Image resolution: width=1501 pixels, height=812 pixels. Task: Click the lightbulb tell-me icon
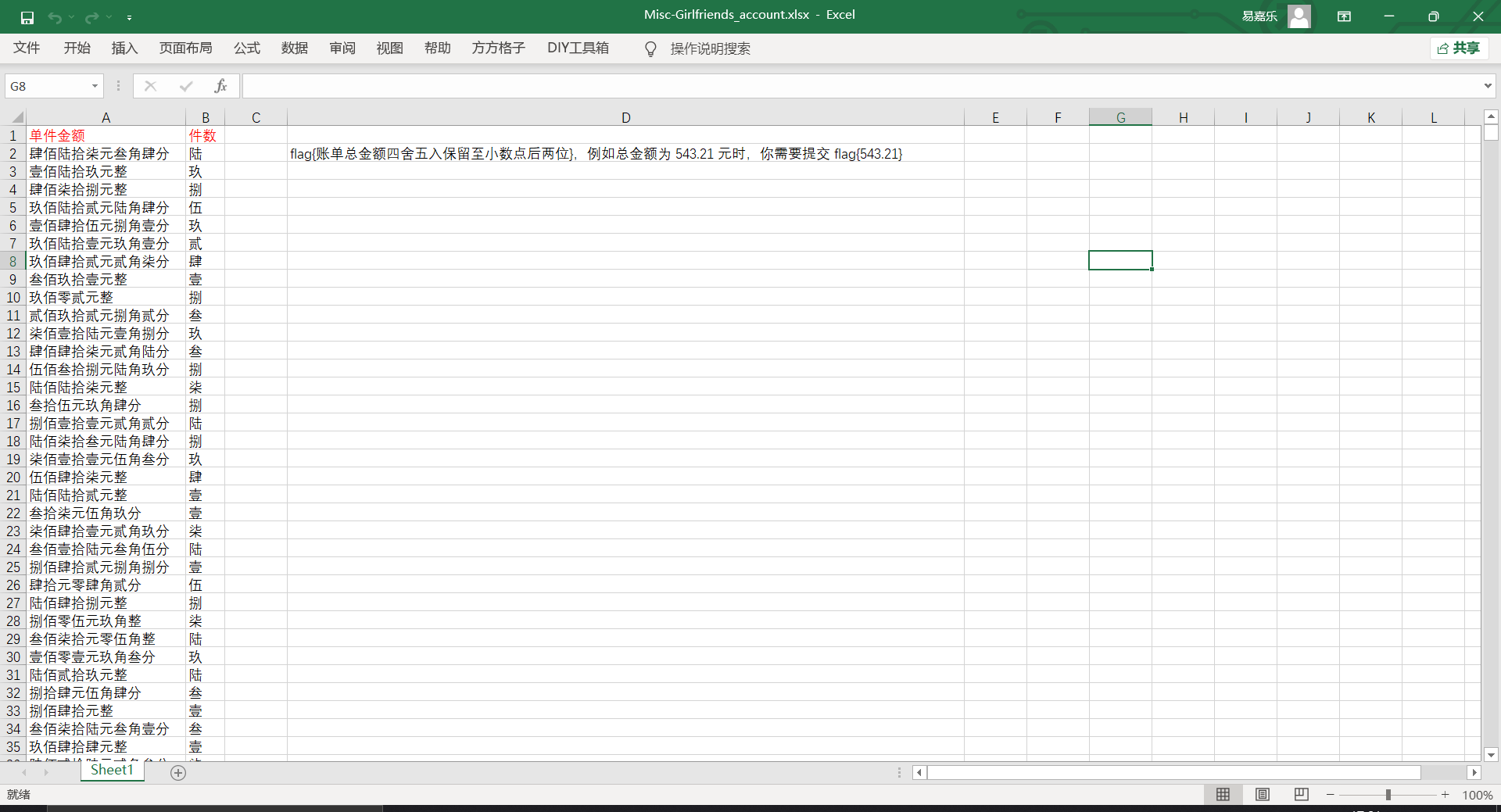(x=650, y=48)
